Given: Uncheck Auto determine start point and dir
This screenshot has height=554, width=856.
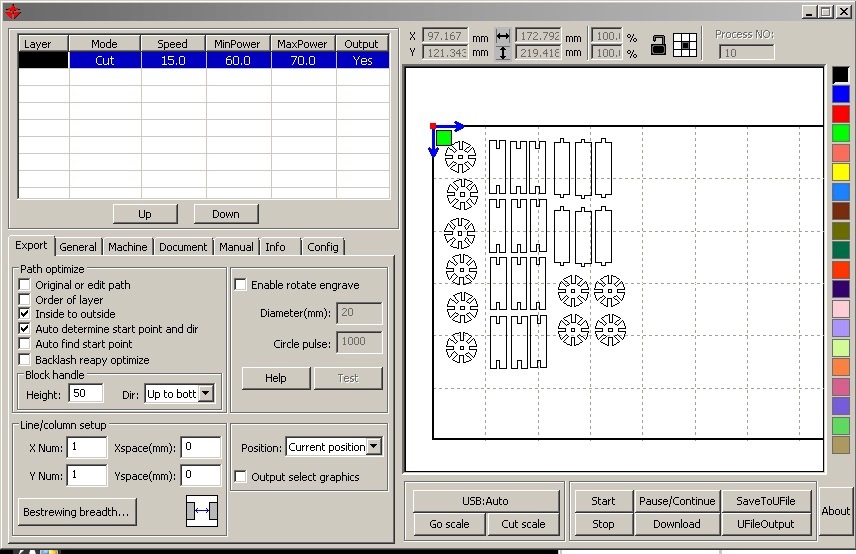Looking at the screenshot, I should [x=25, y=329].
